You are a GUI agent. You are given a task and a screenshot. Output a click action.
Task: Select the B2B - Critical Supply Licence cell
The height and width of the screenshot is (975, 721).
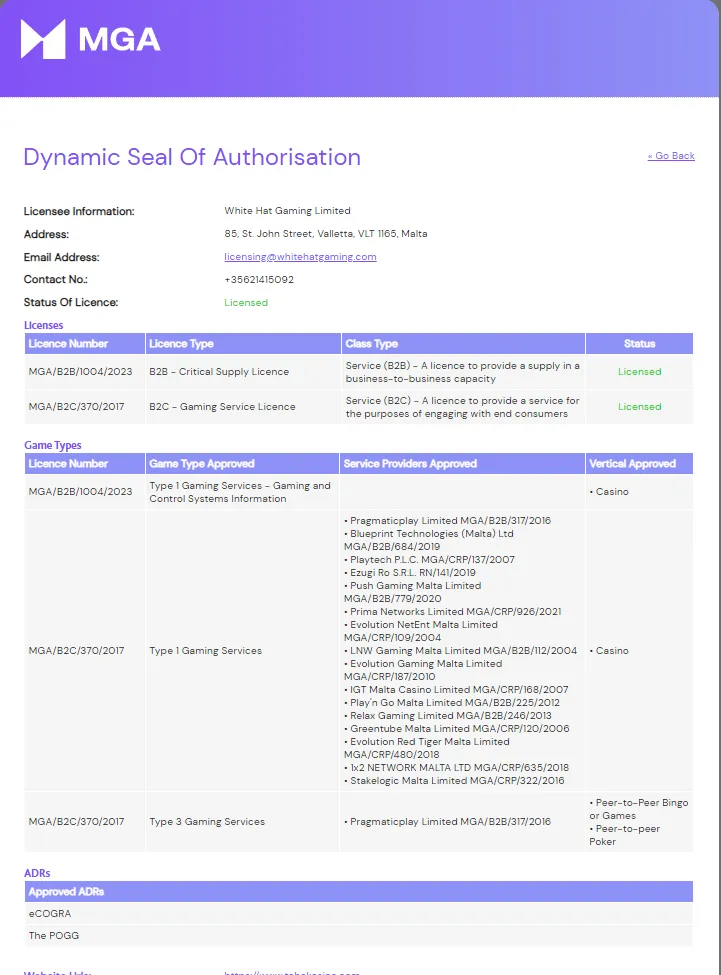[x=219, y=372]
